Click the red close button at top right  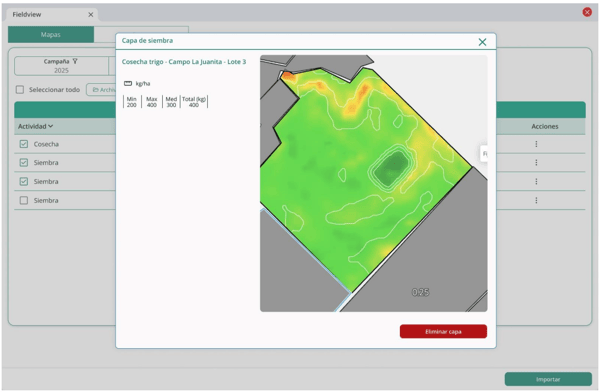tap(587, 12)
